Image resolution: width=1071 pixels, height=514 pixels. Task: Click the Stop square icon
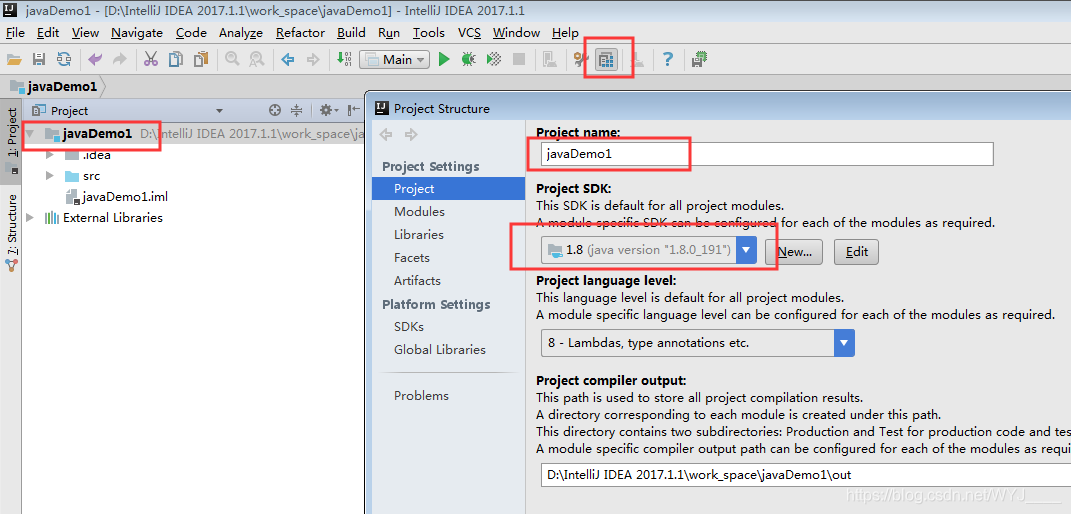point(518,60)
